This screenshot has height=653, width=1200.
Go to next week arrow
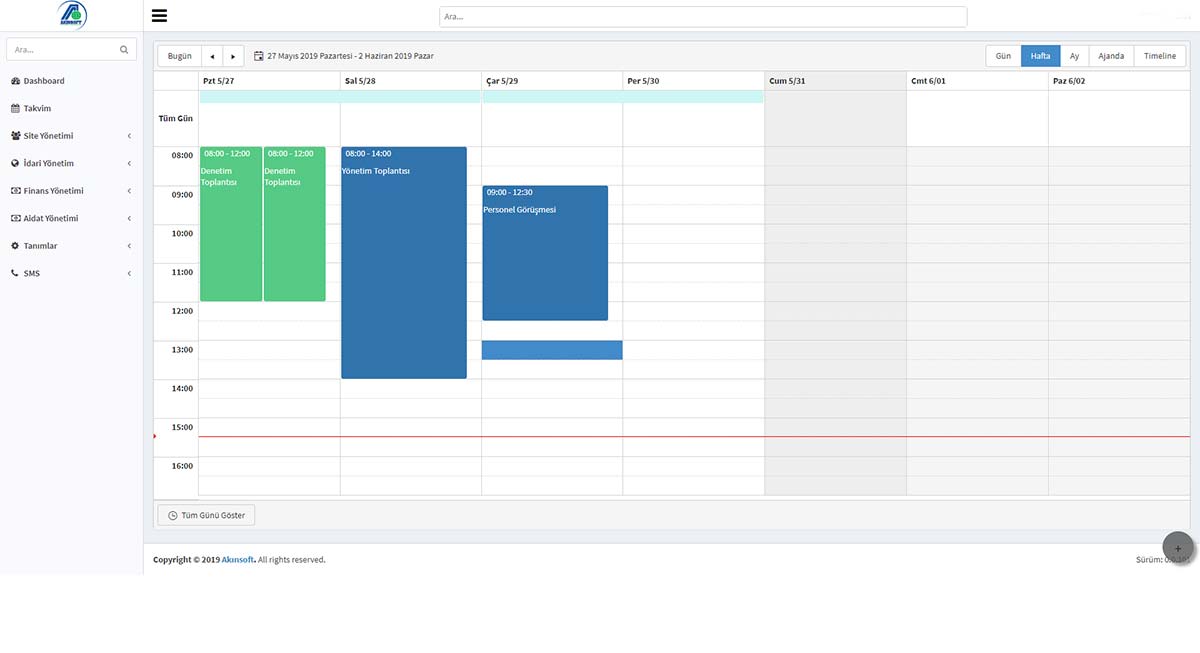[x=233, y=56]
